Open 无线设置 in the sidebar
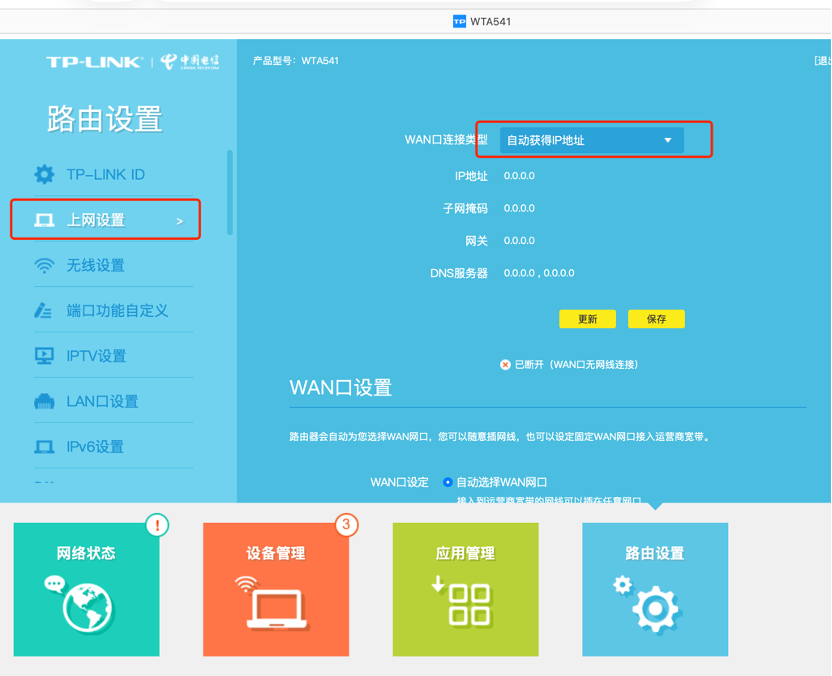This screenshot has height=676, width=832. [114, 265]
